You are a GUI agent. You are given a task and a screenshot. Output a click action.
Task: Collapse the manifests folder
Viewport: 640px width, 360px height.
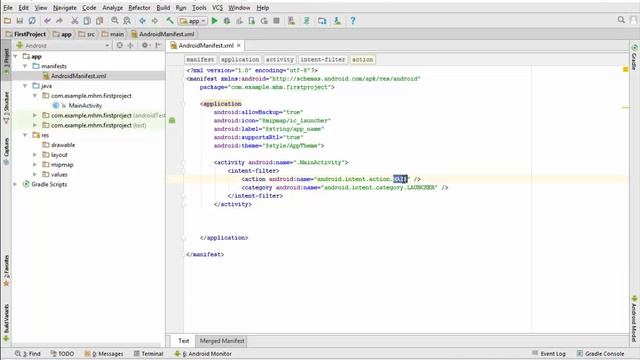point(25,66)
